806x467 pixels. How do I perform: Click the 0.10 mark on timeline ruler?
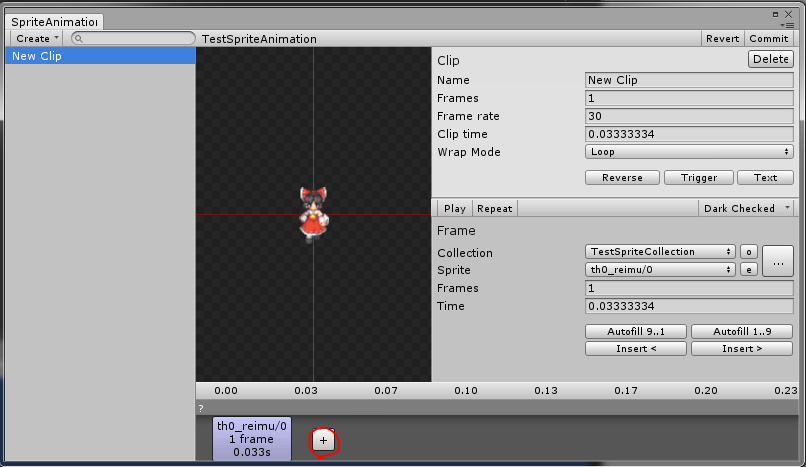point(466,390)
